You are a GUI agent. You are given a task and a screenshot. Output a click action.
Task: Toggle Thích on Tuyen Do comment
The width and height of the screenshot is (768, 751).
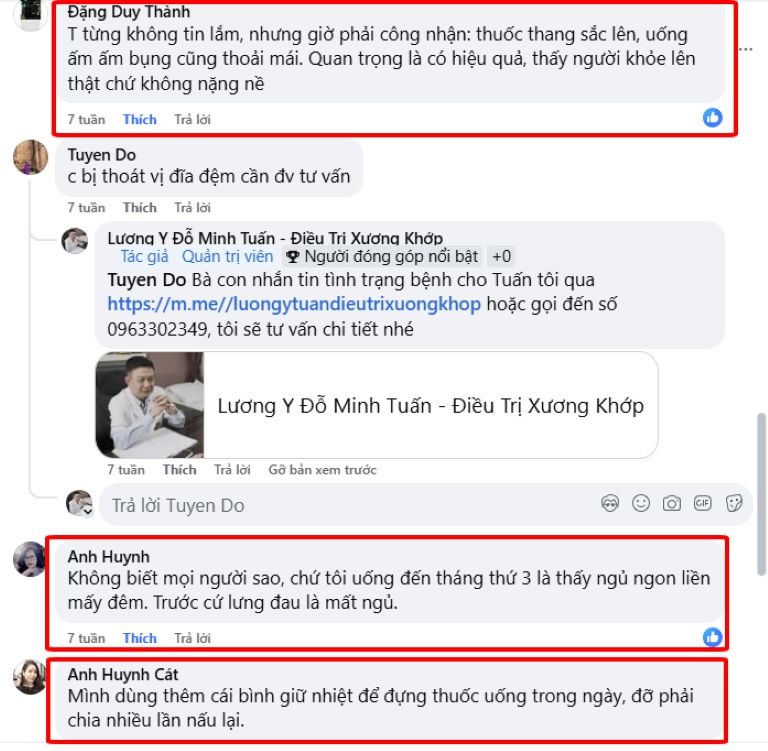140,208
